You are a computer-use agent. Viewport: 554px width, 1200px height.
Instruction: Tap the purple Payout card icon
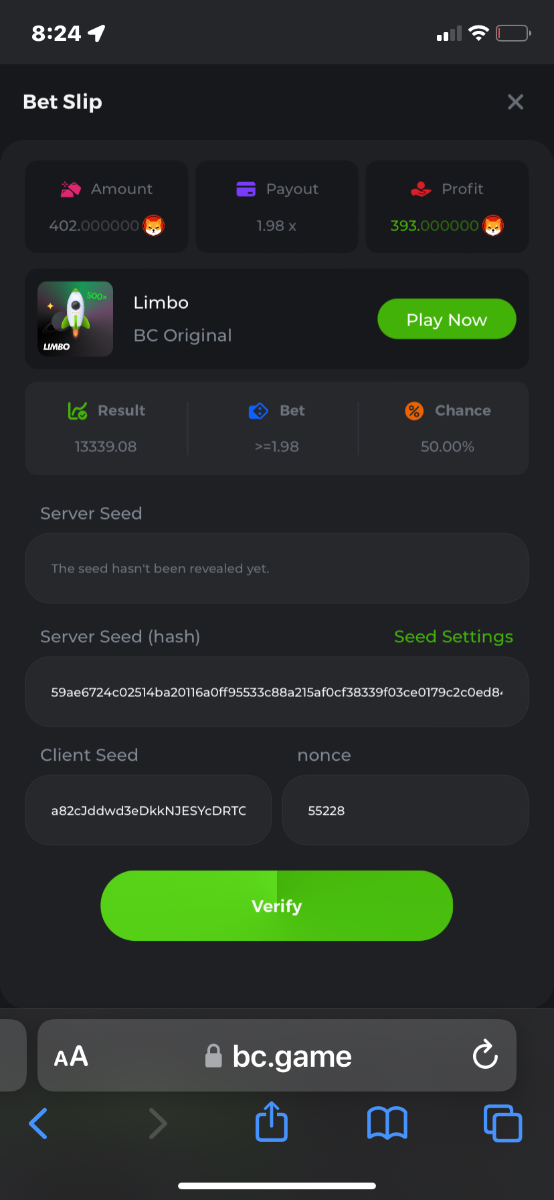(246, 189)
